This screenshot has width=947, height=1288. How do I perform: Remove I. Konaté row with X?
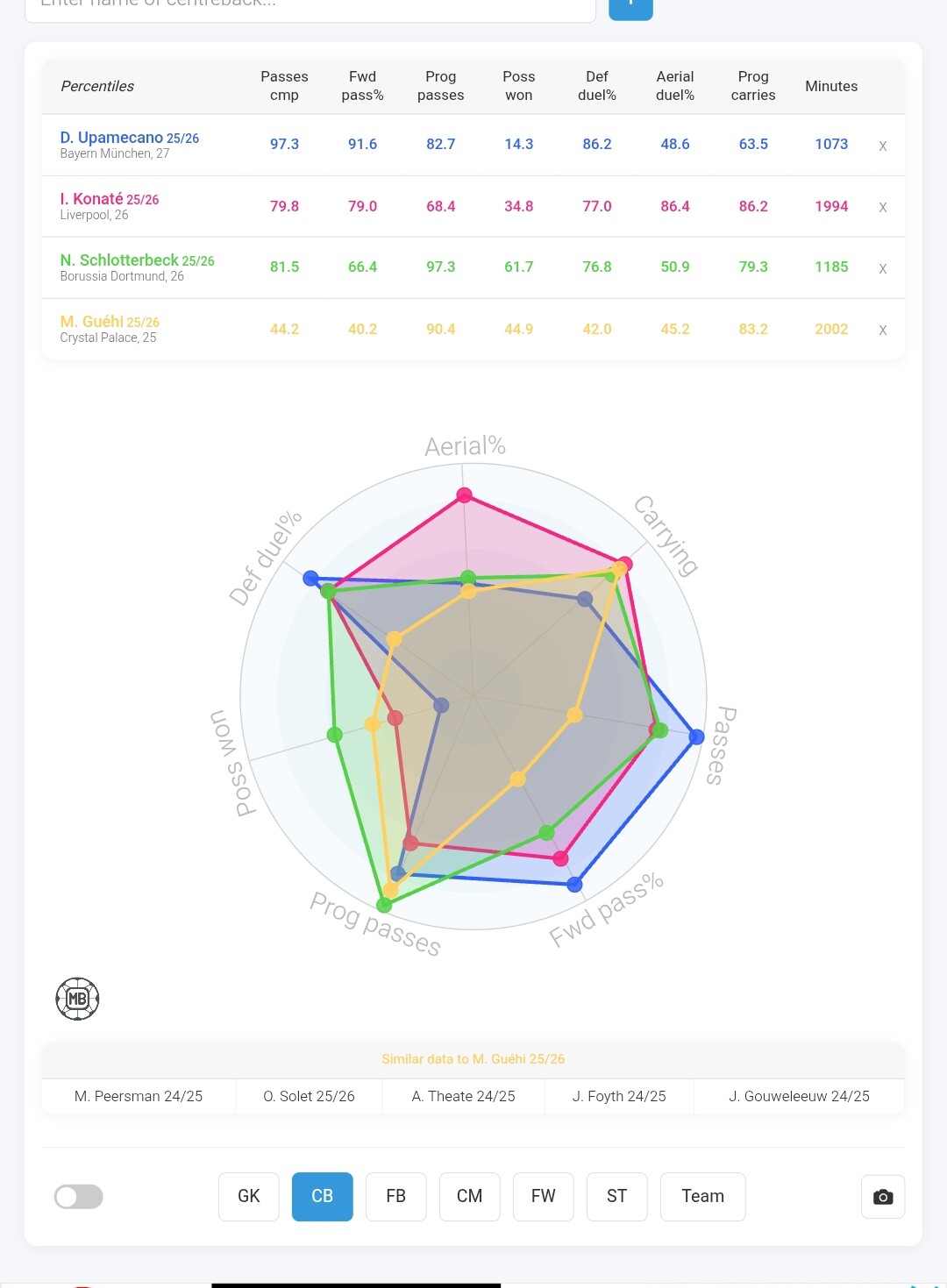pos(883,207)
